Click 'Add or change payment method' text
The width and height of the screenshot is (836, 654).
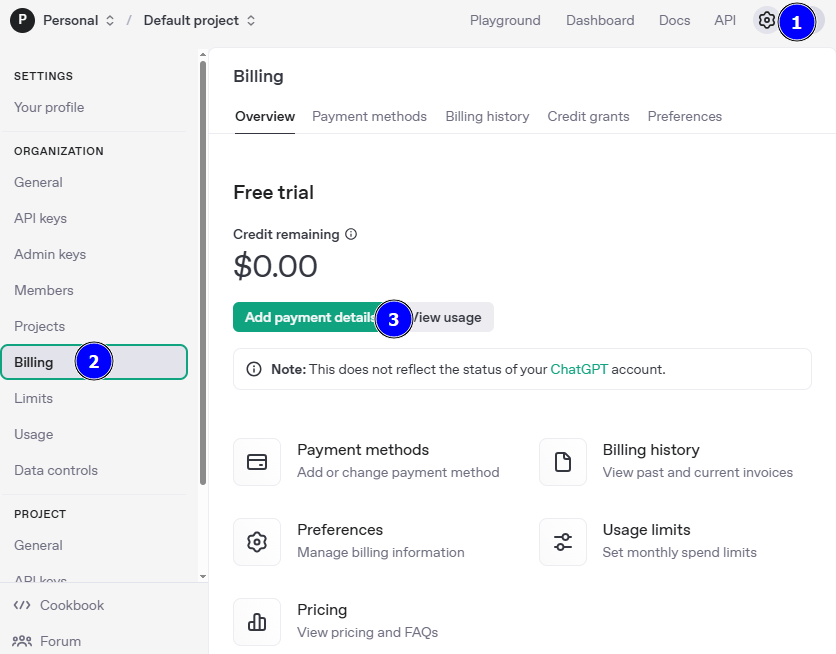[x=398, y=472]
